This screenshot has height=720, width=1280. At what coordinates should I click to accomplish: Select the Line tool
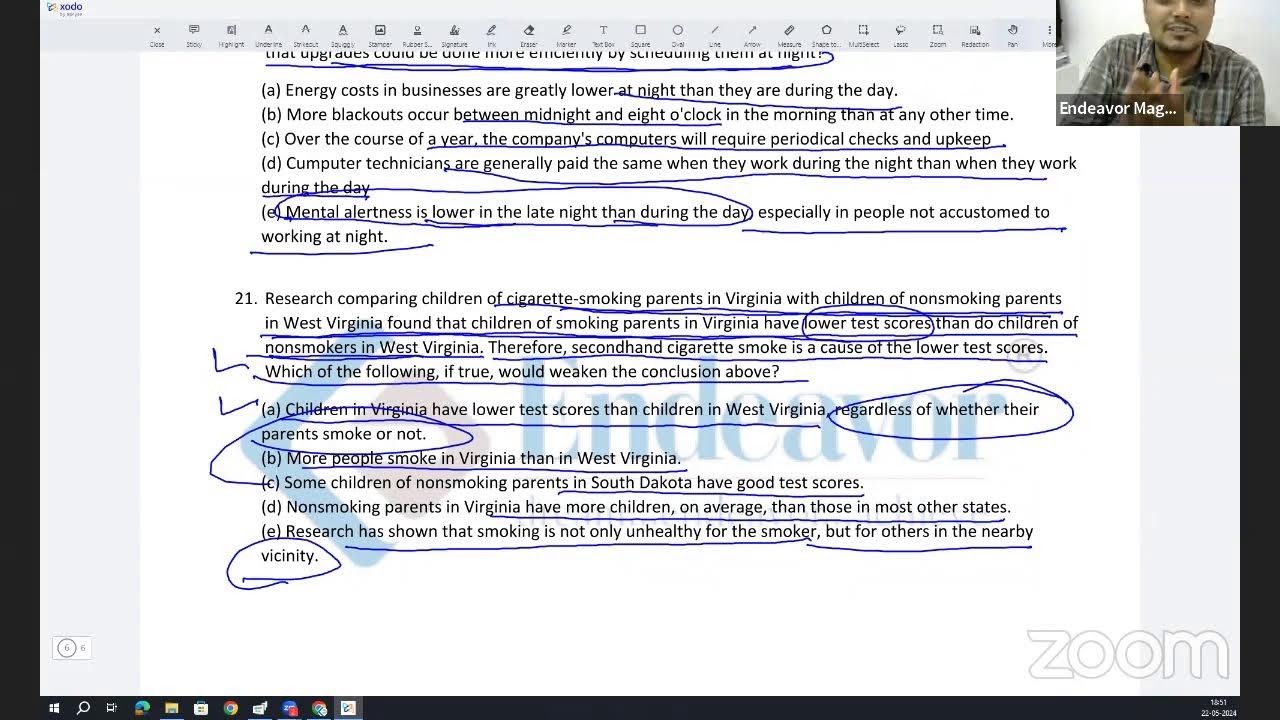pos(714,35)
